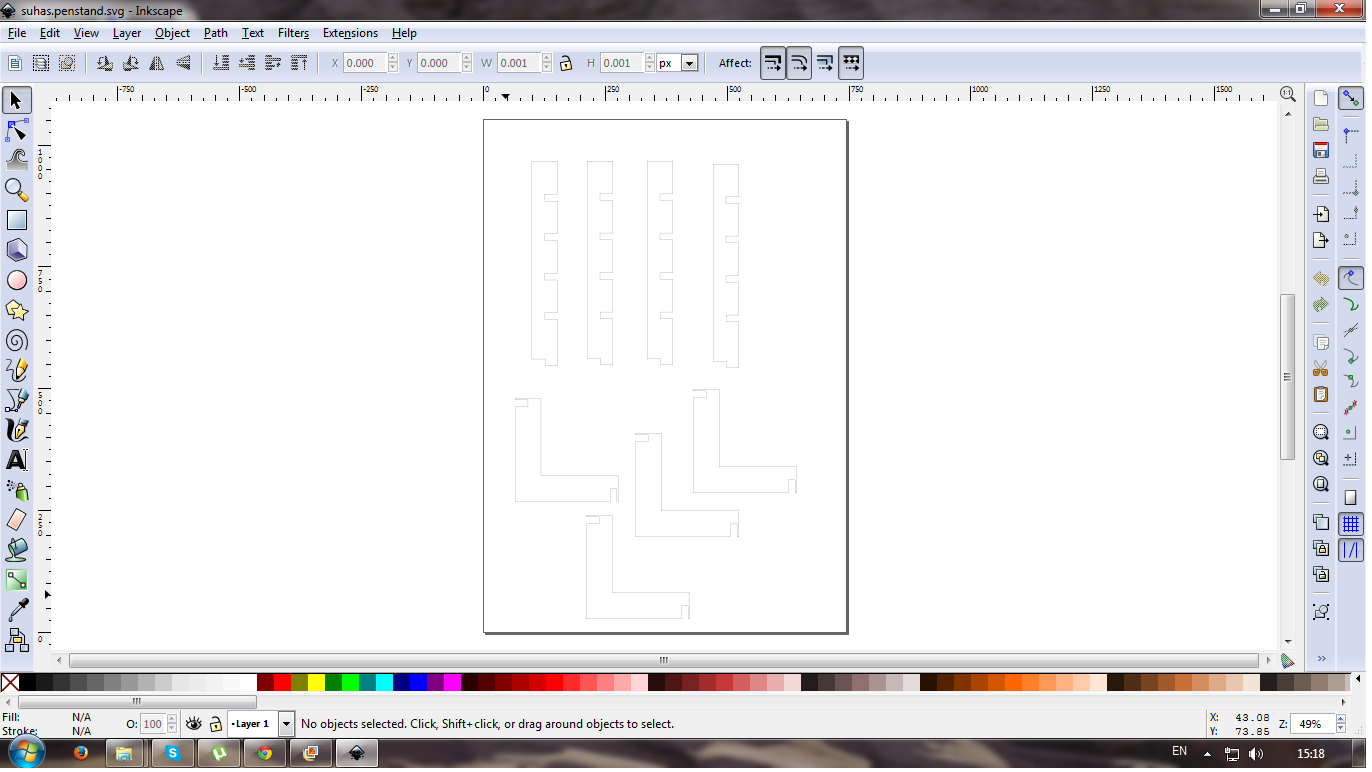Open the Filters menu
1372x772 pixels.
[x=293, y=33]
